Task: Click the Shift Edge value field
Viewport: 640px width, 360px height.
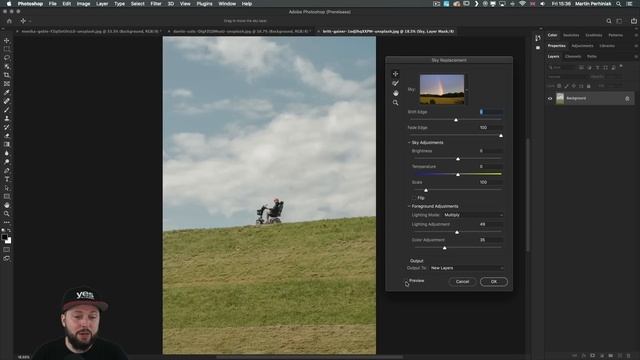Action: click(x=491, y=112)
